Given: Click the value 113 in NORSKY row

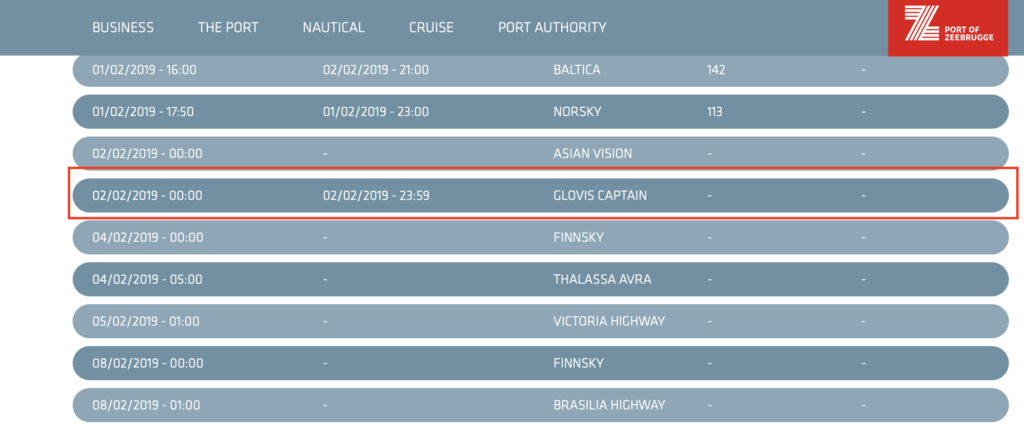Looking at the screenshot, I should [714, 112].
